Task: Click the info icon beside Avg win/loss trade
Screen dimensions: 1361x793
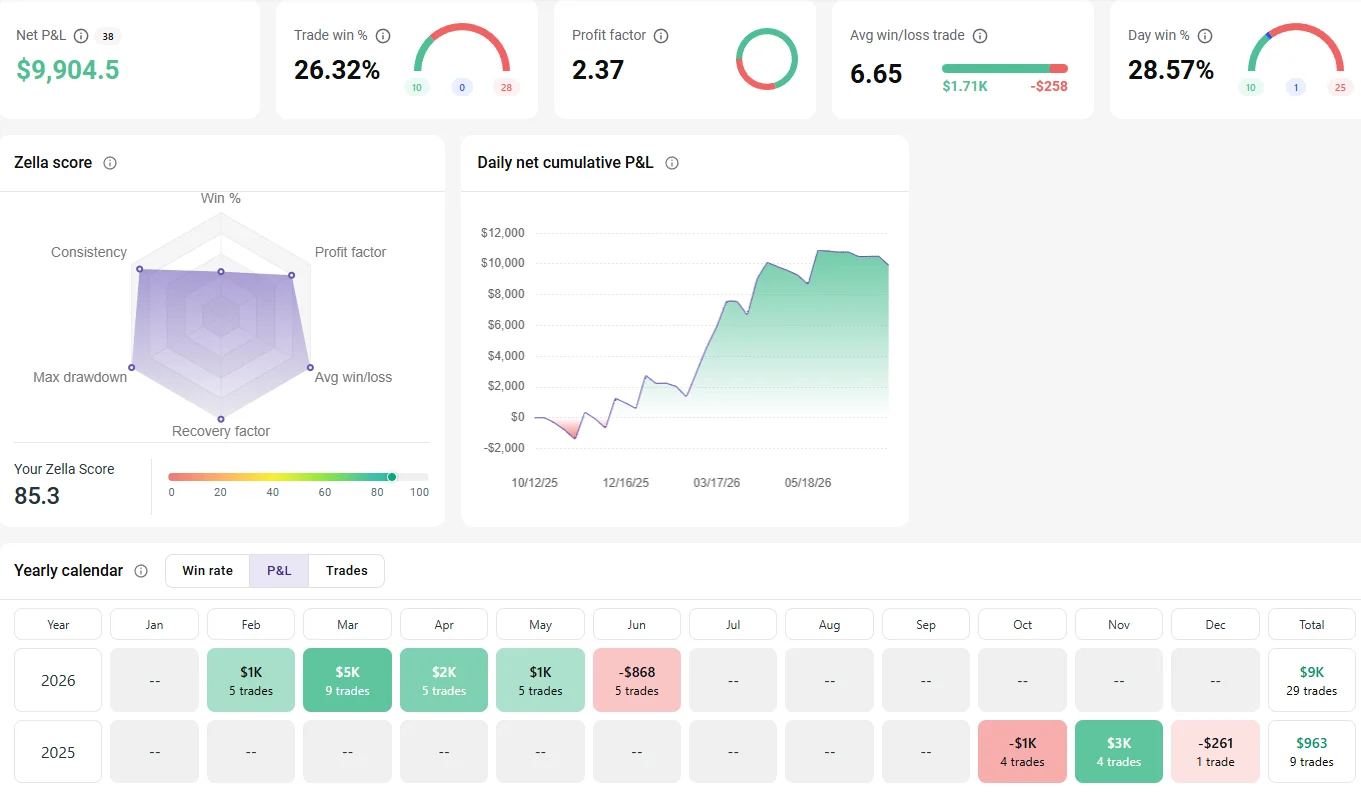Action: click(x=980, y=36)
